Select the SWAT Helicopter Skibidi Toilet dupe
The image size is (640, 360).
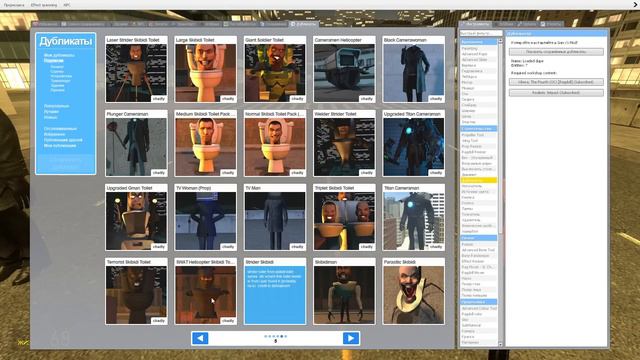click(x=206, y=291)
